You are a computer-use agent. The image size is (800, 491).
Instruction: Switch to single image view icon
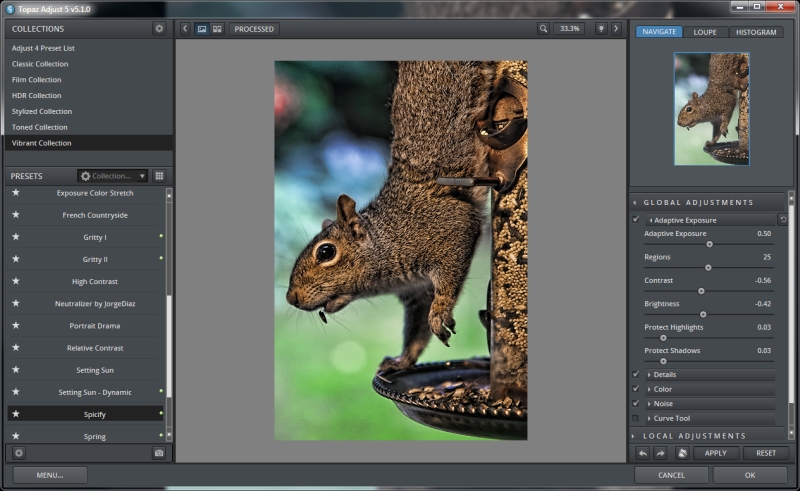click(x=201, y=29)
